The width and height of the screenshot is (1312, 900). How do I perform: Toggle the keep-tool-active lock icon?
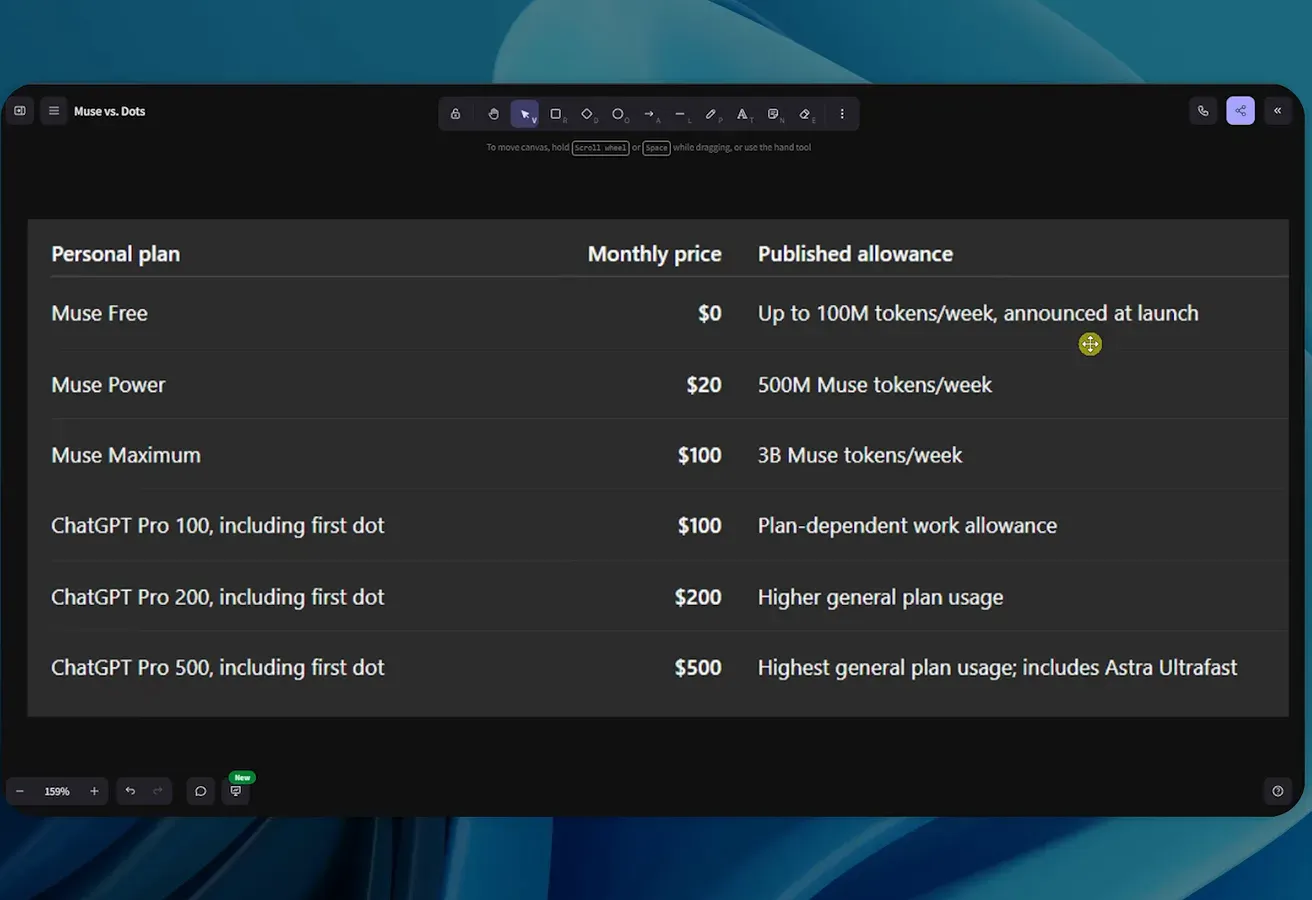tap(455, 114)
